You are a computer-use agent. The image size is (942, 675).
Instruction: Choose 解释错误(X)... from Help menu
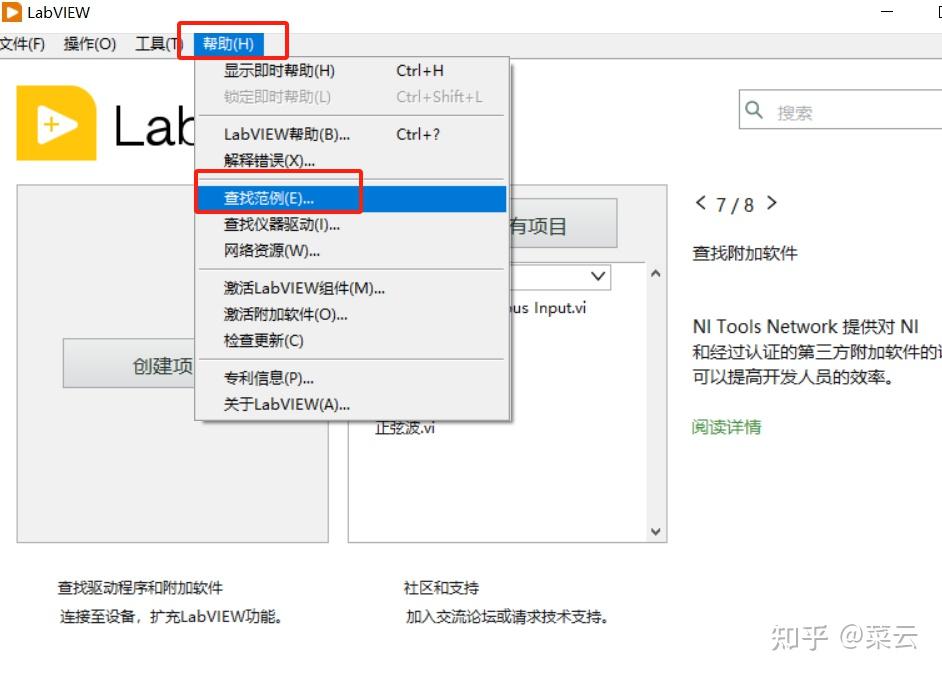click(x=352, y=160)
